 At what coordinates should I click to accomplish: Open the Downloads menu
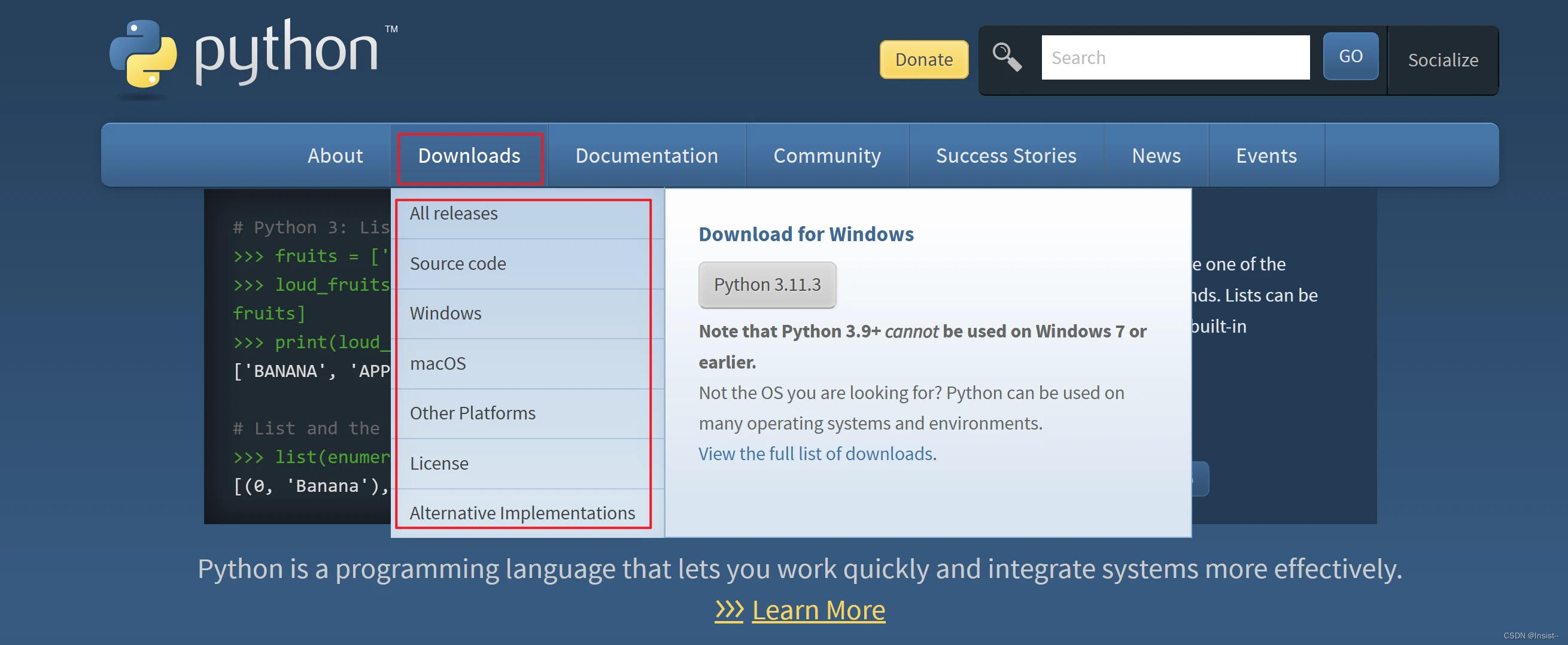[469, 156]
